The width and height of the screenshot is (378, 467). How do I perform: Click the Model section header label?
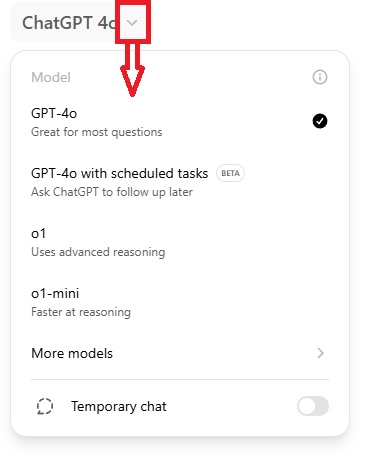[x=51, y=77]
